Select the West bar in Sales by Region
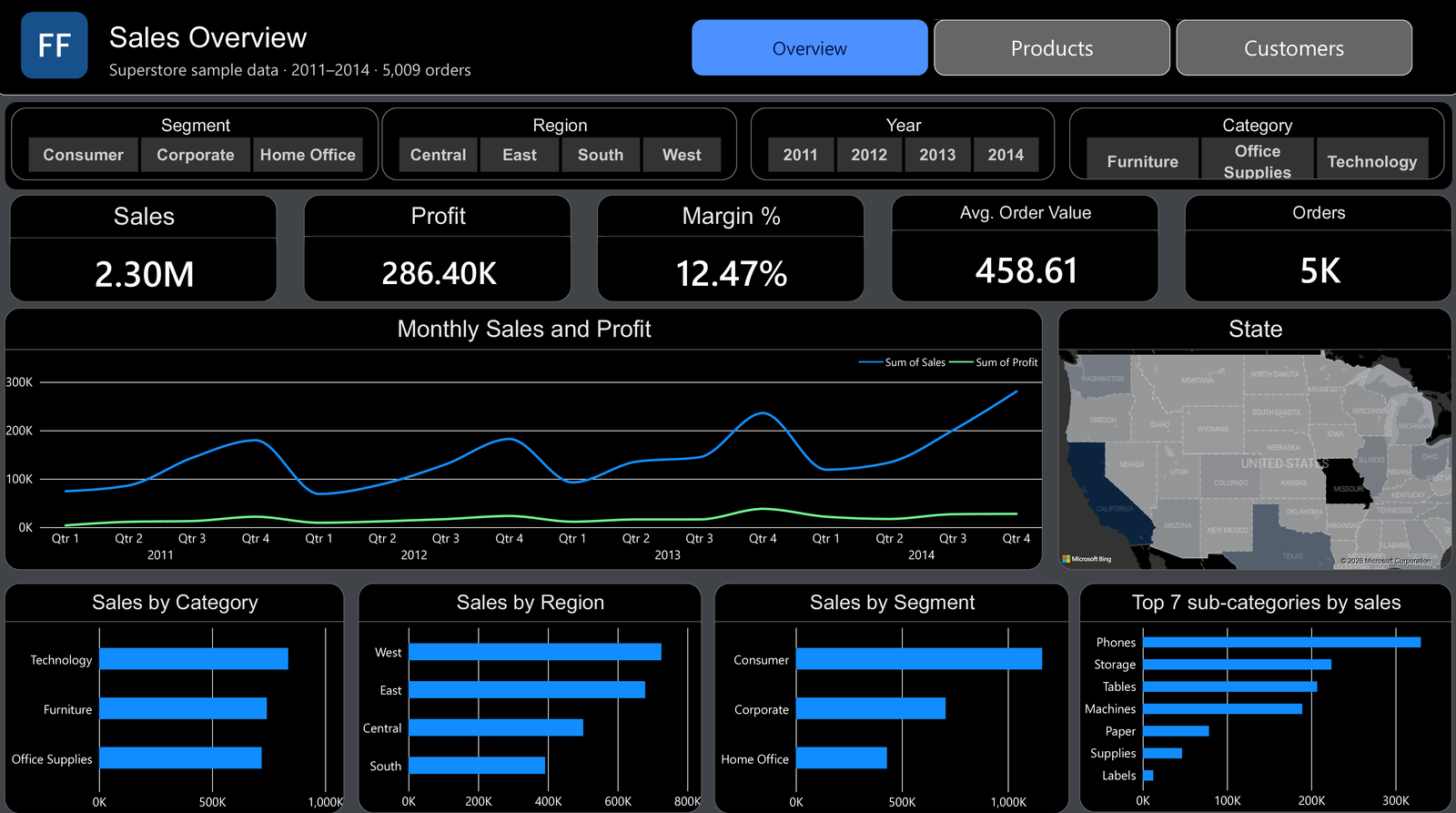 coord(535,652)
